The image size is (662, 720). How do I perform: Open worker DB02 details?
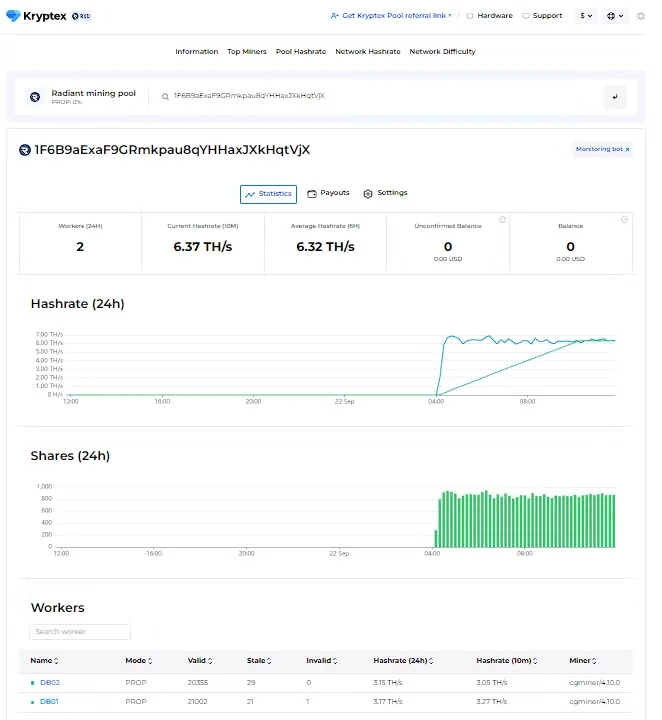click(50, 683)
